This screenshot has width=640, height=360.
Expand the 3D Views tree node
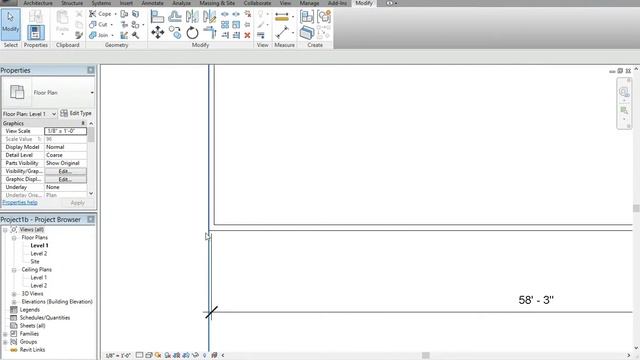click(x=14, y=294)
